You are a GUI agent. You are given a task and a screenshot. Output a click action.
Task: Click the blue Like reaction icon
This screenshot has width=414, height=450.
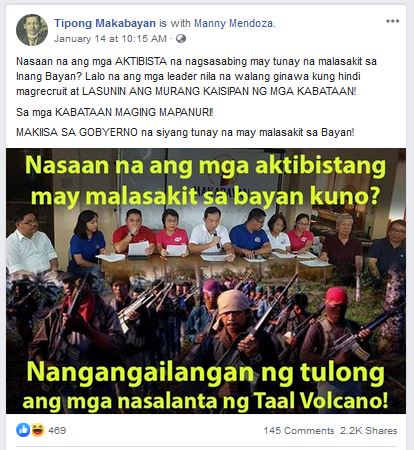coord(23,430)
